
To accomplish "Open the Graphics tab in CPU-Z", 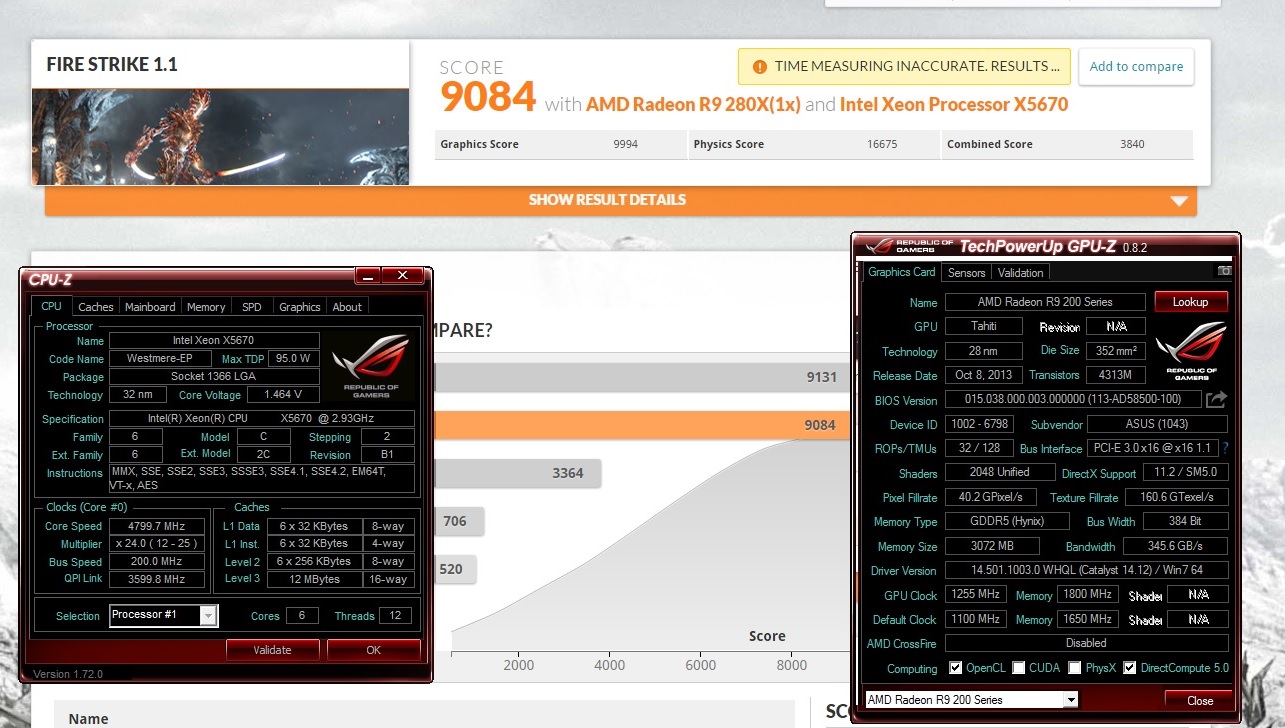I will [300, 307].
